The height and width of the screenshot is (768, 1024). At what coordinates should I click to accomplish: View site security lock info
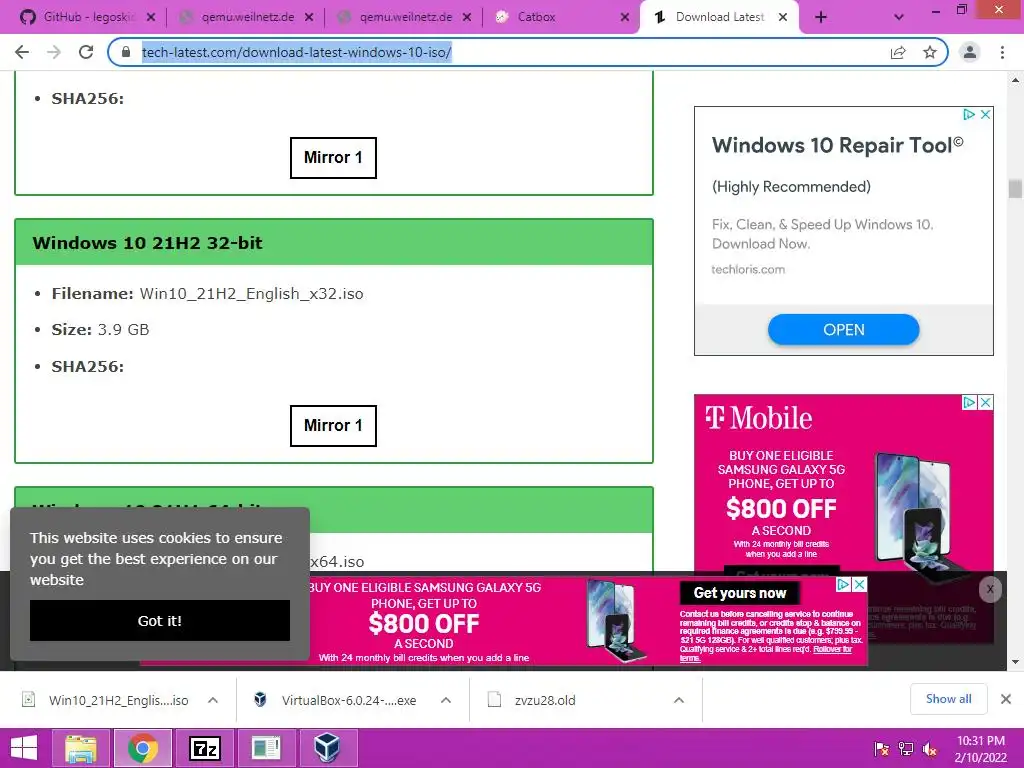pyautogui.click(x=126, y=52)
